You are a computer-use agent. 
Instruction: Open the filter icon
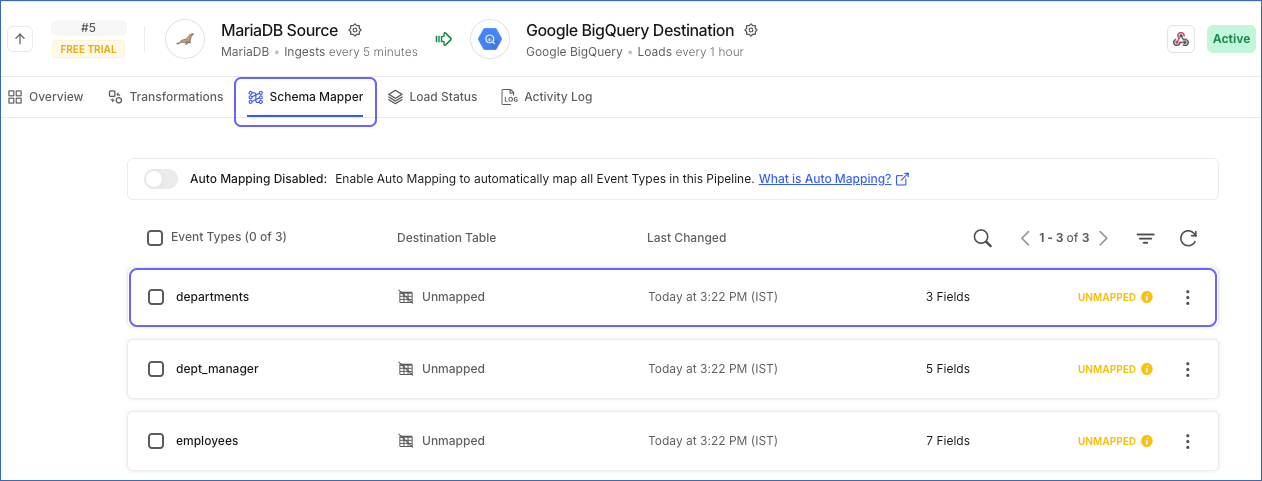click(1145, 238)
